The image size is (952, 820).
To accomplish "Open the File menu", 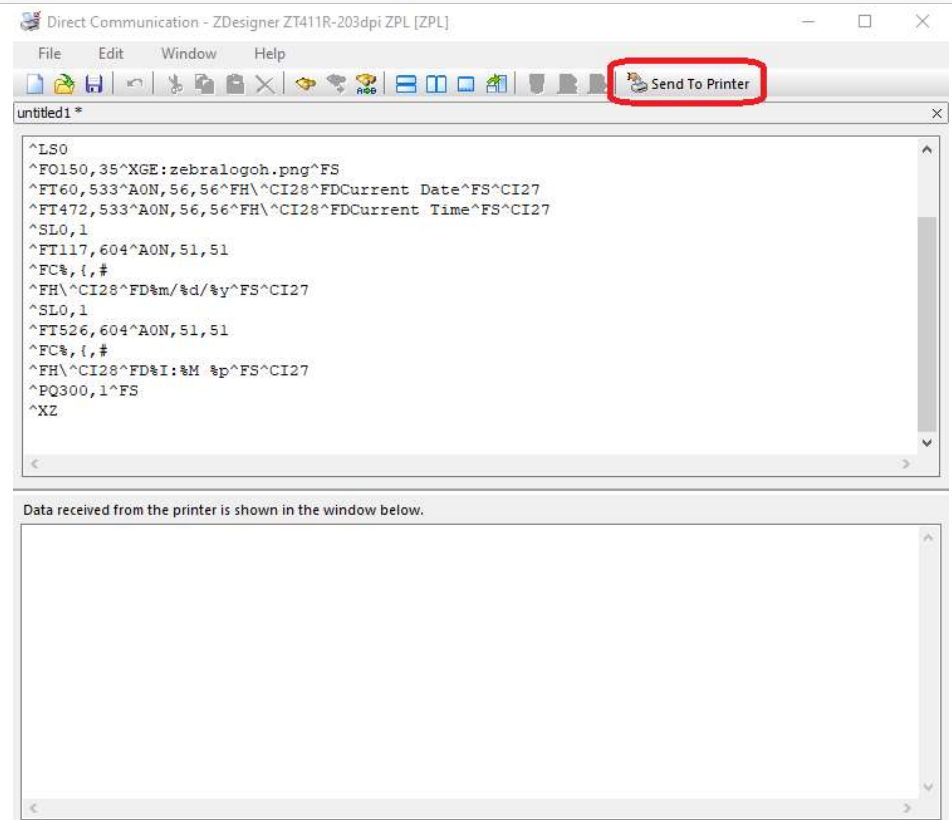I will [49, 54].
